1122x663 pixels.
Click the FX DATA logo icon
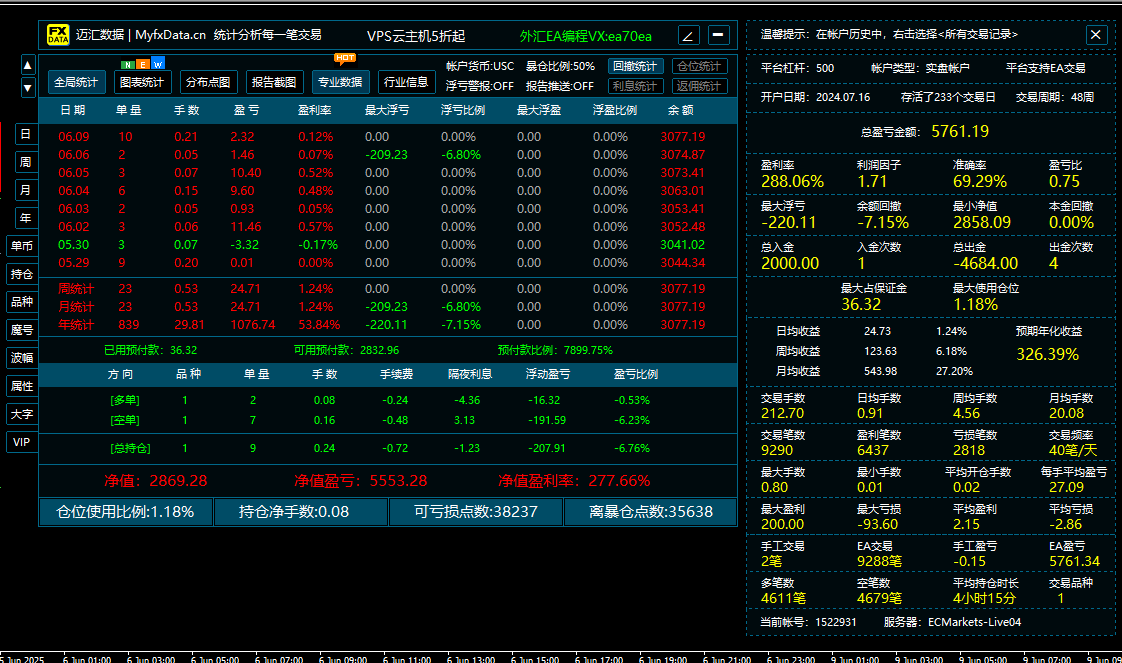pyautogui.click(x=58, y=34)
